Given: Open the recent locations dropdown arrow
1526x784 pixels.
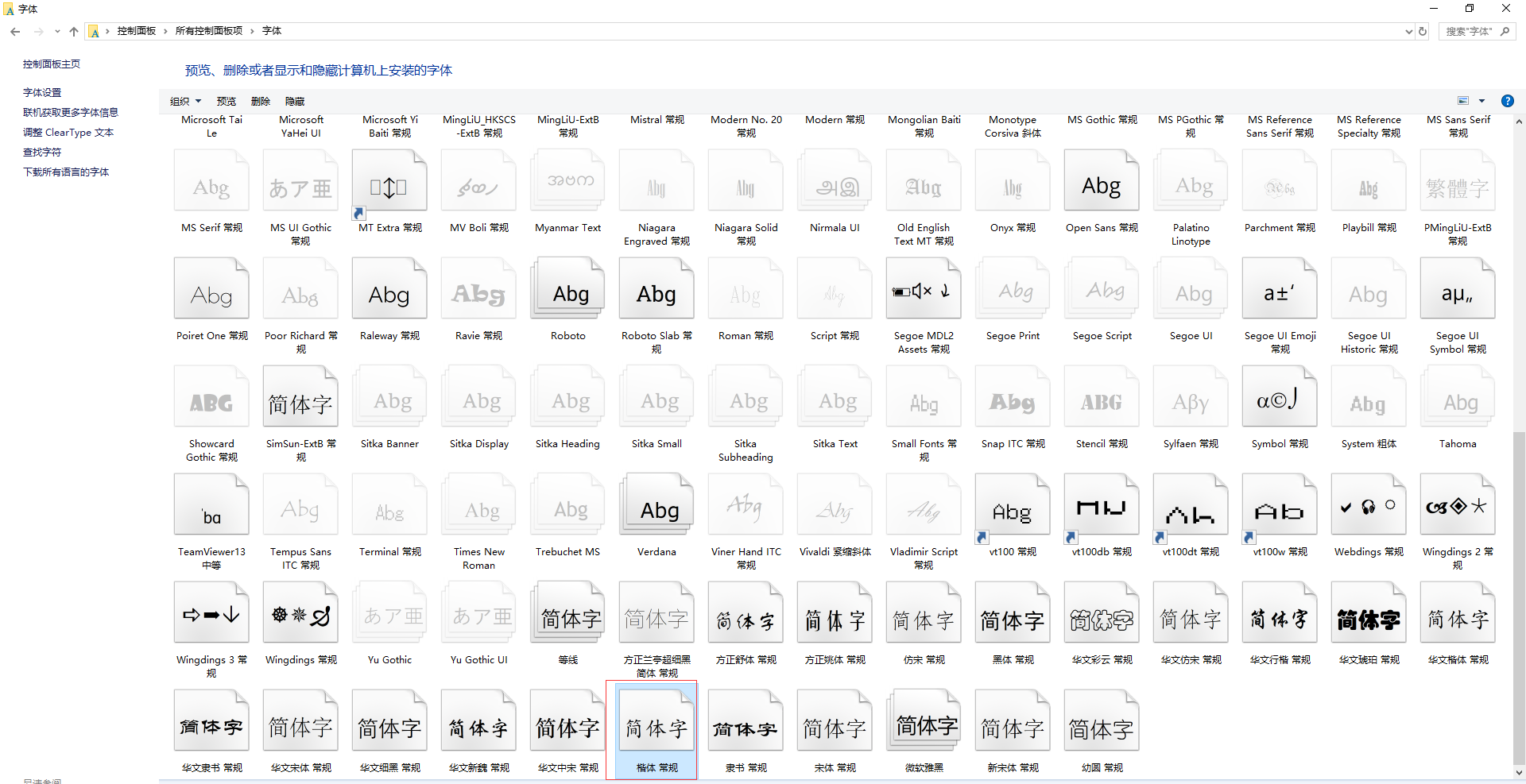Looking at the screenshot, I should click(57, 32).
